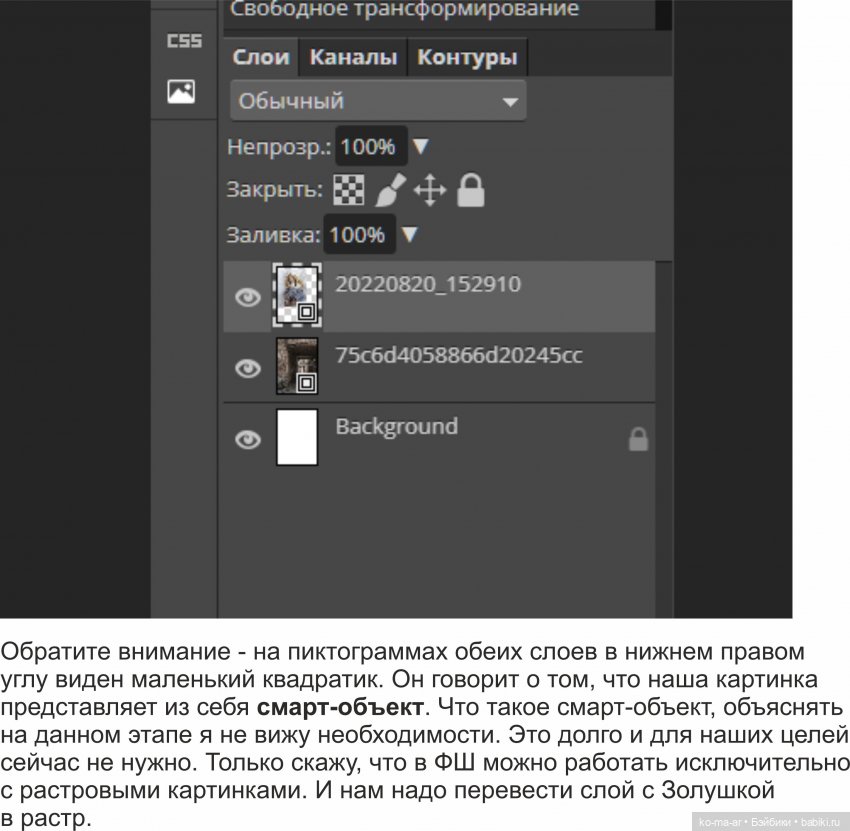
Task: Click the lock icon on the Background layer
Action: pyautogui.click(x=640, y=437)
